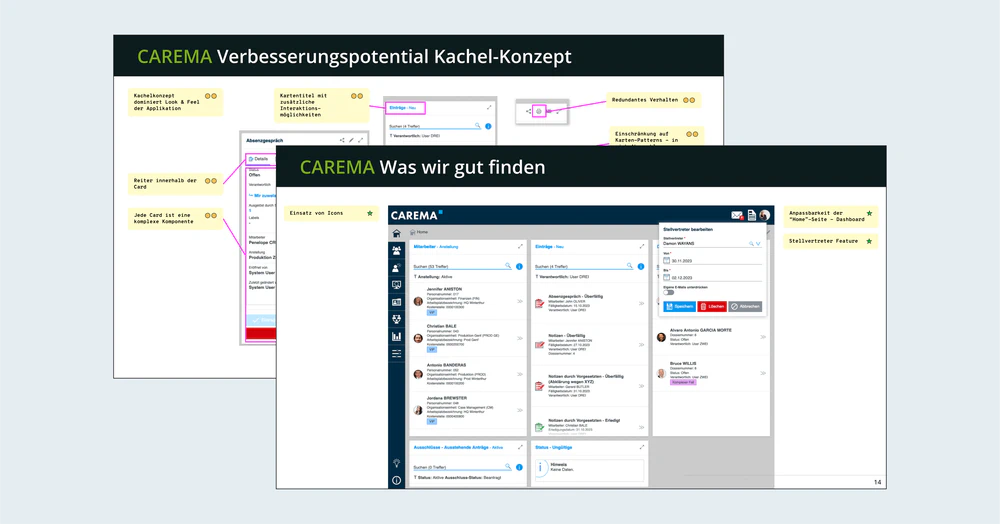This screenshot has width=1000, height=524.
Task: Open the user profile avatar in header
Action: point(765,215)
